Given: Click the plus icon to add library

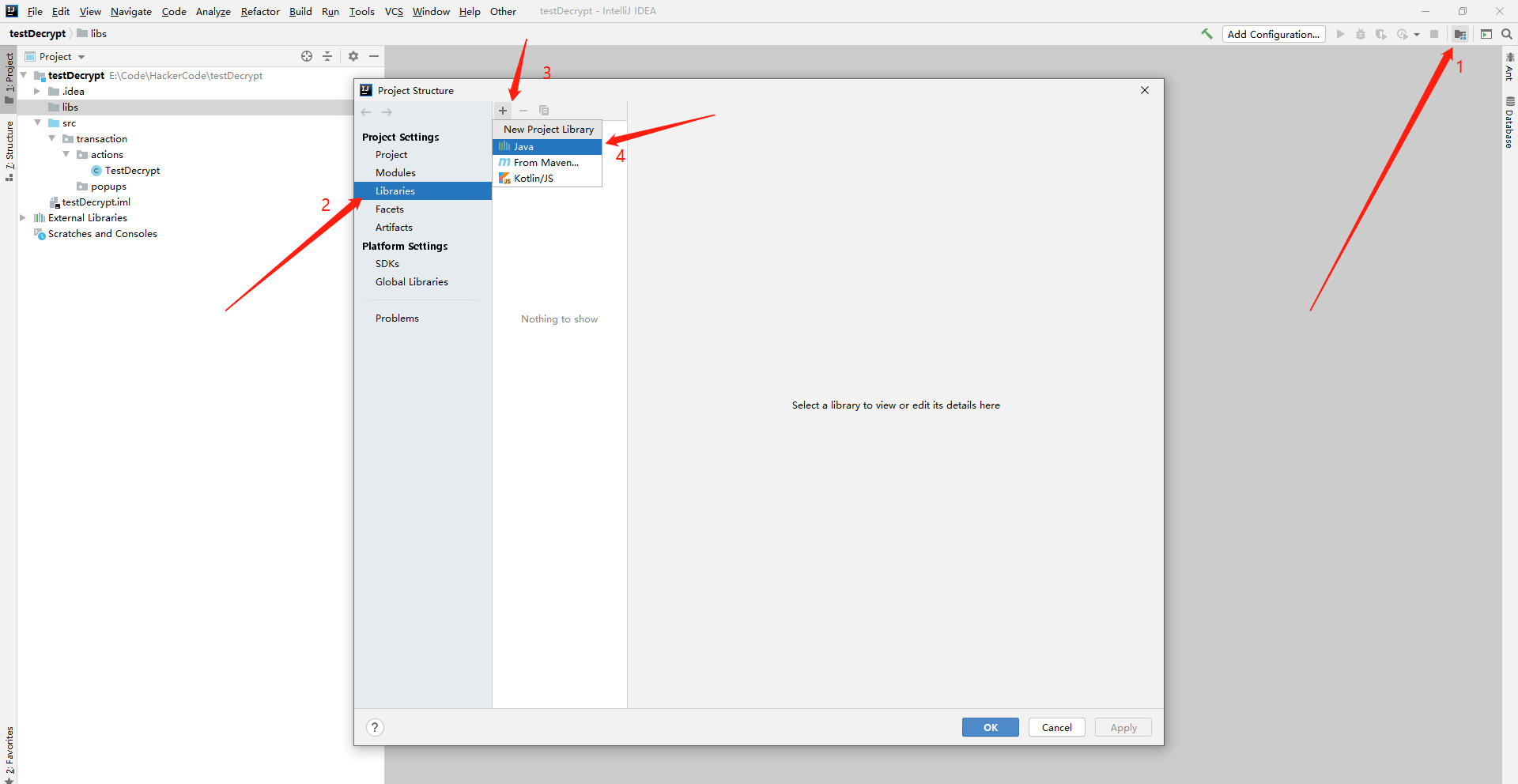Looking at the screenshot, I should point(503,111).
